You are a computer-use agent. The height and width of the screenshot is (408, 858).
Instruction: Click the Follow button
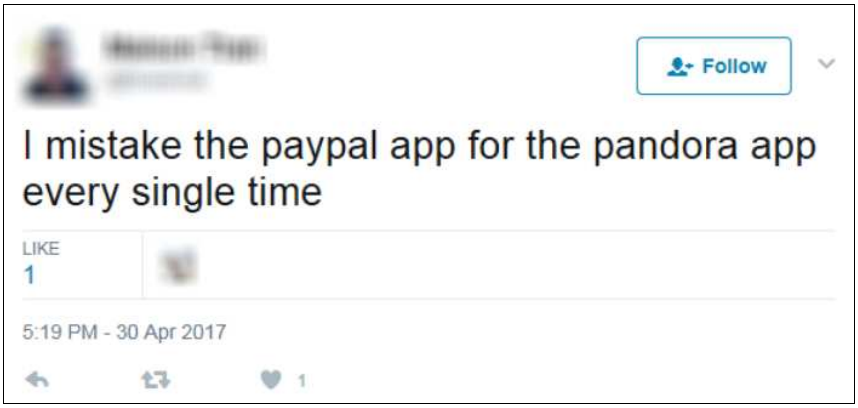714,66
